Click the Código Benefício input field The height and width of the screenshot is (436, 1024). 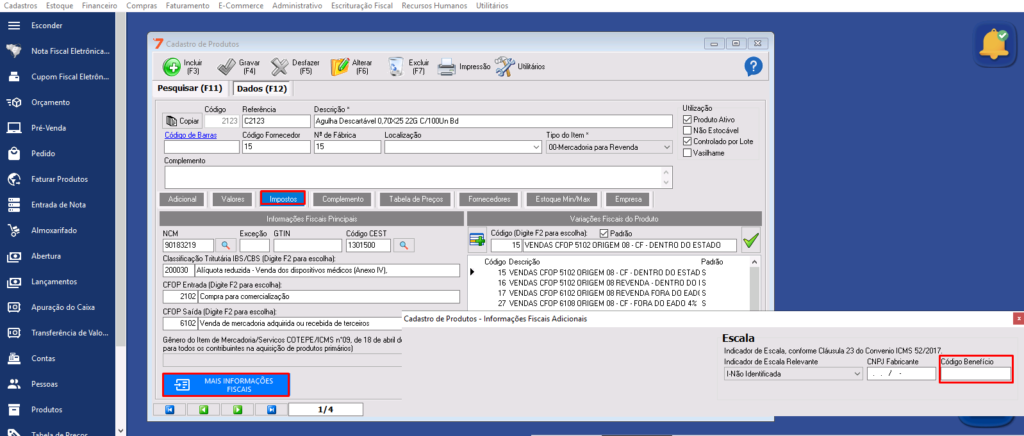click(976, 374)
